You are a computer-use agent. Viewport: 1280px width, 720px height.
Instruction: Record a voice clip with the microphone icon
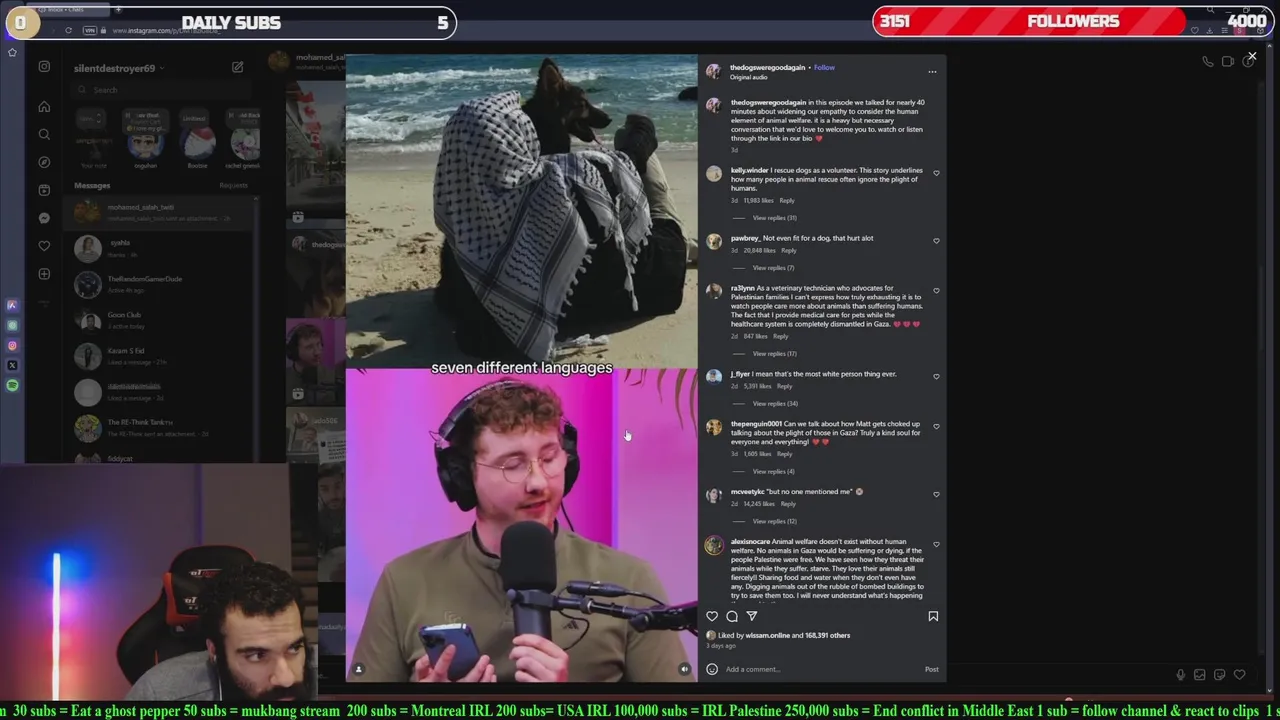click(1181, 675)
